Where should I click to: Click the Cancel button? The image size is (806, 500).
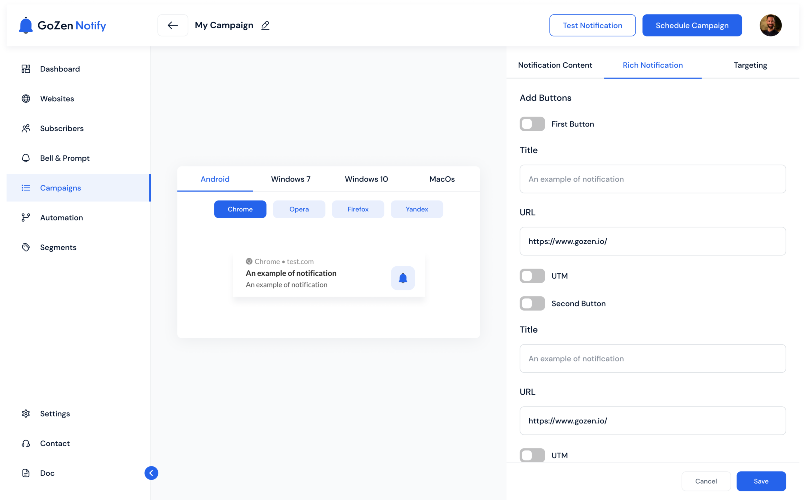[706, 482]
